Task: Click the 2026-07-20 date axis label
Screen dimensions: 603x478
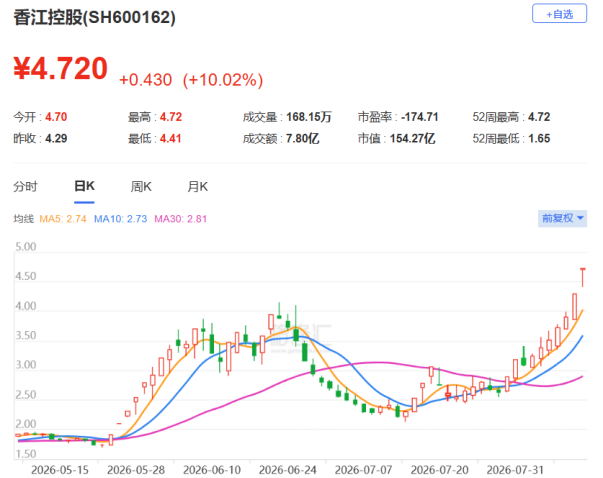Action: pyautogui.click(x=440, y=470)
